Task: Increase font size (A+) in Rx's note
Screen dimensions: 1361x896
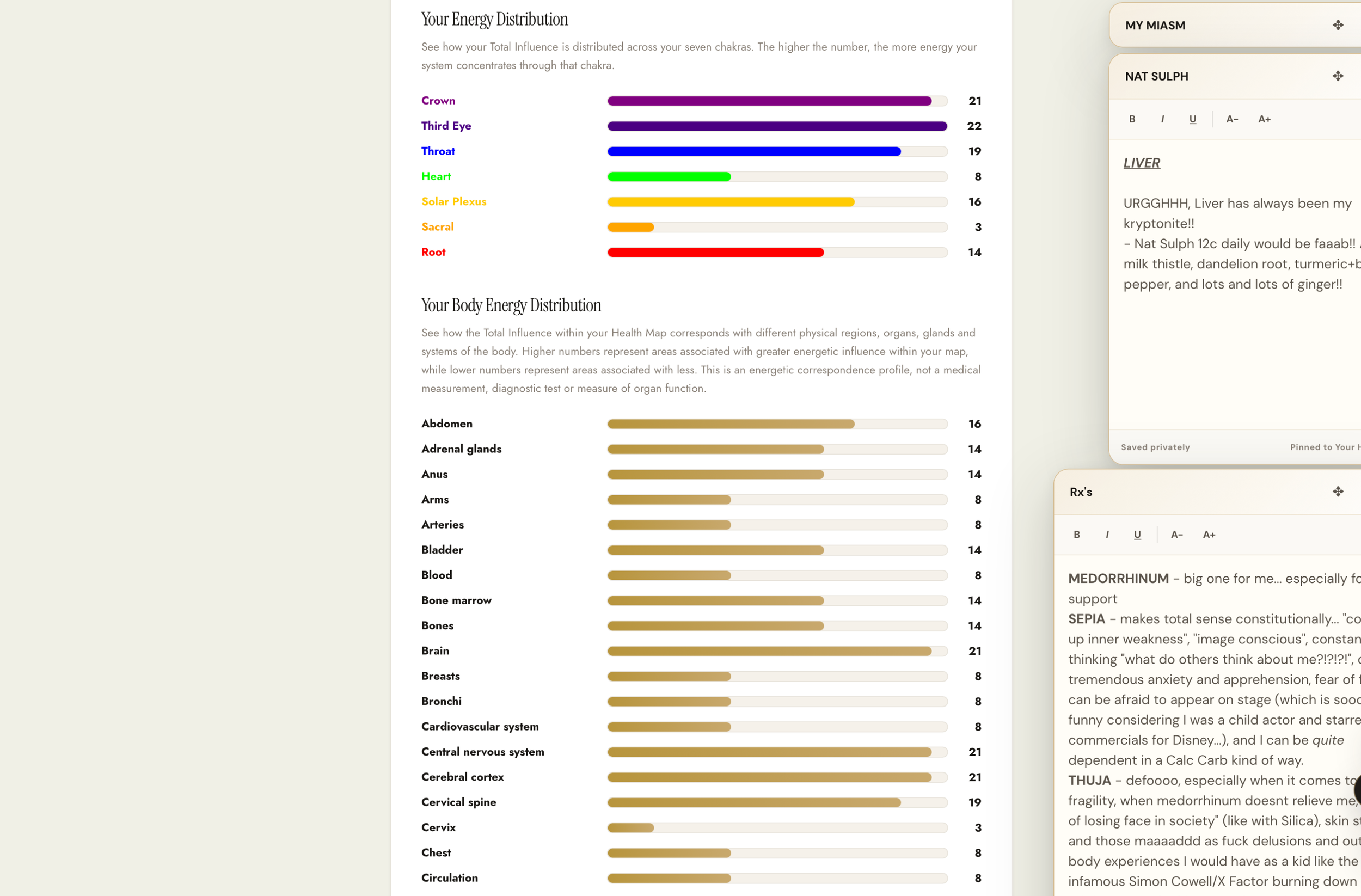Action: [x=1209, y=535]
